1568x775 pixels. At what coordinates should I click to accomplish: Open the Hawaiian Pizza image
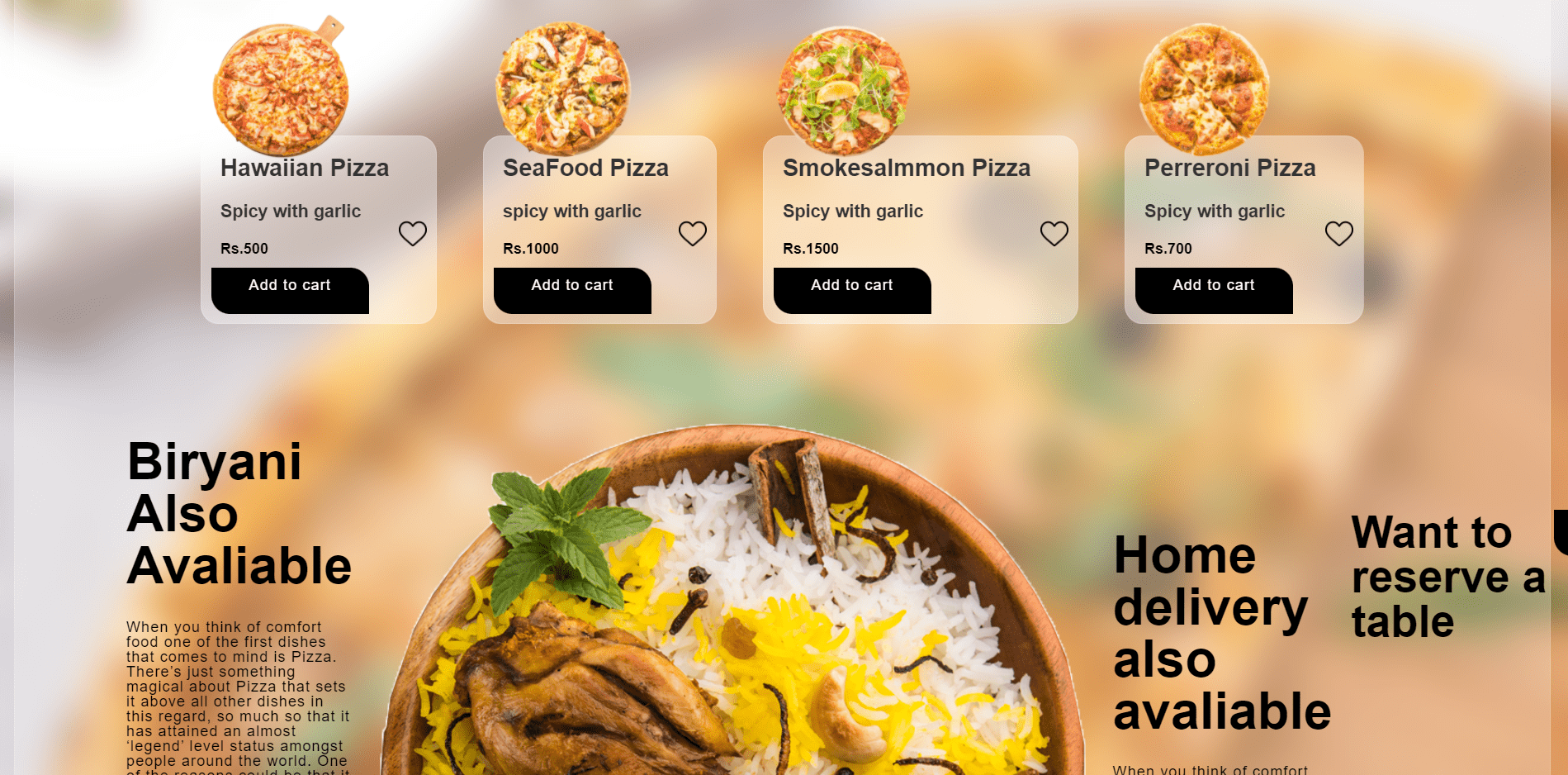click(x=281, y=86)
